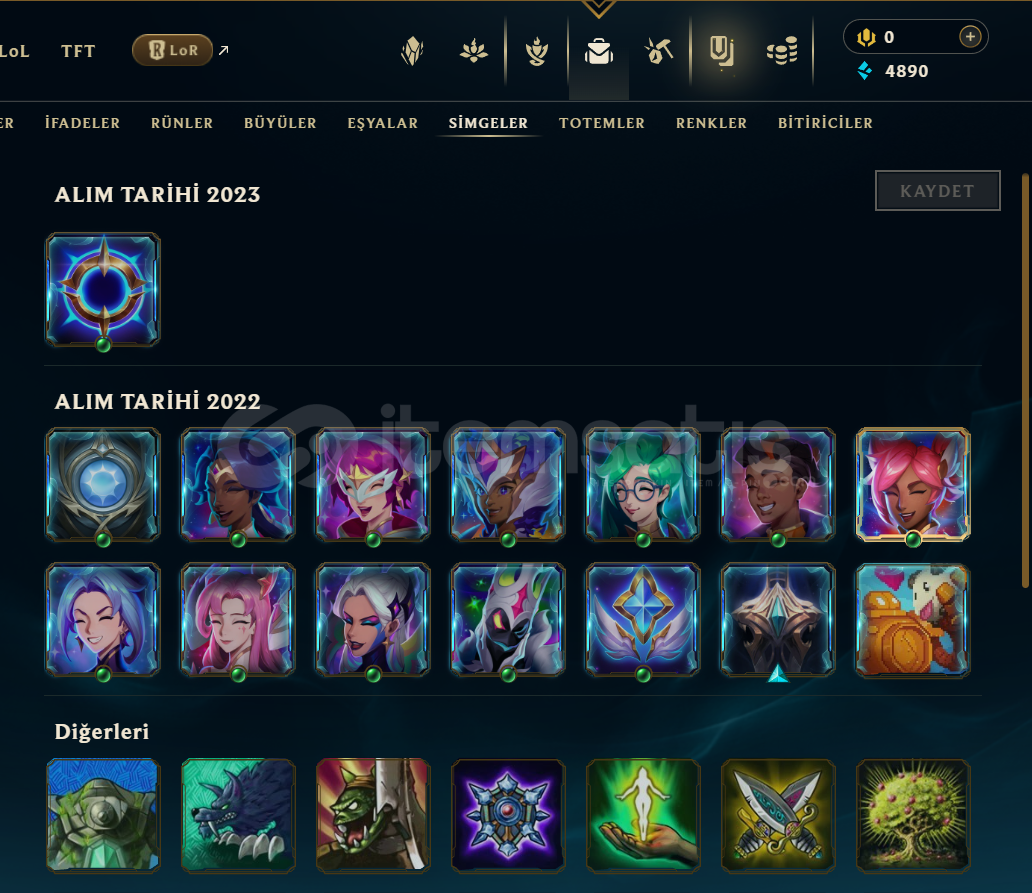The image size is (1032, 893).
Task: Switch to the TFT tab
Action: click(x=78, y=51)
